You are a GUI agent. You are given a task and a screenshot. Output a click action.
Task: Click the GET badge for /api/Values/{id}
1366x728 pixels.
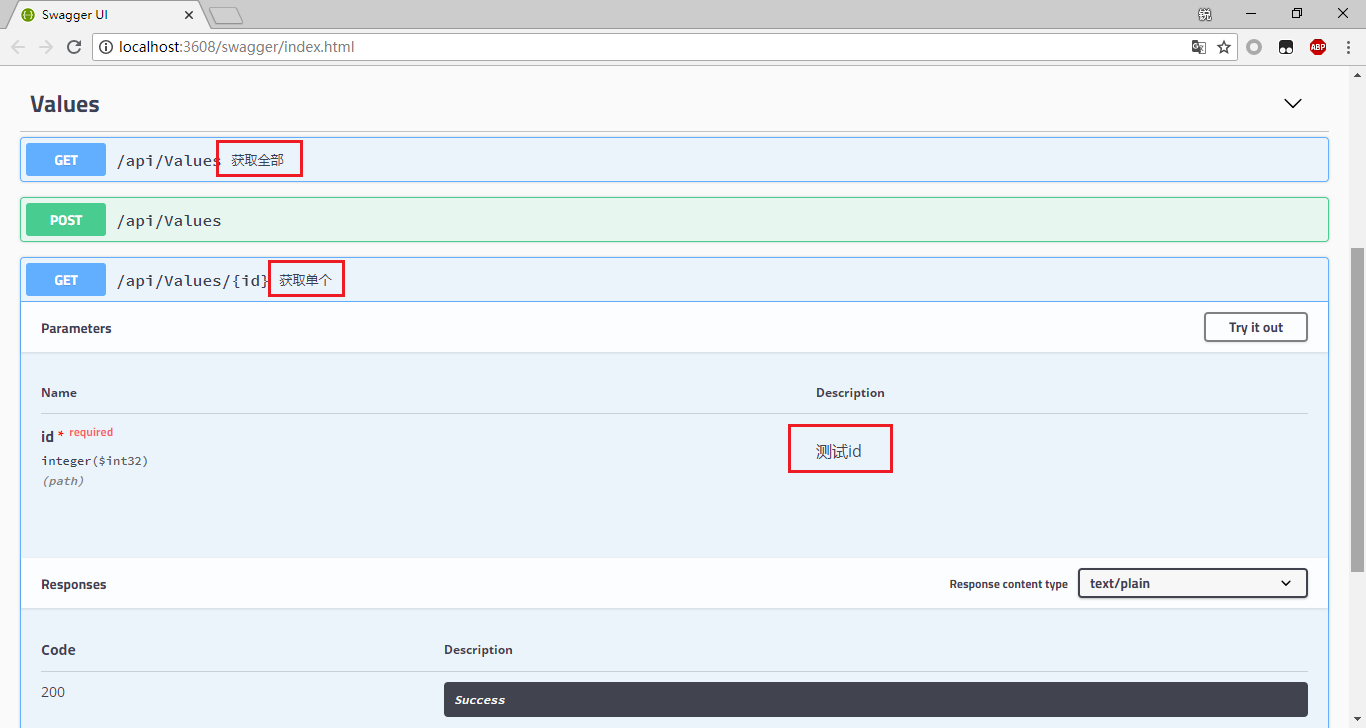66,280
